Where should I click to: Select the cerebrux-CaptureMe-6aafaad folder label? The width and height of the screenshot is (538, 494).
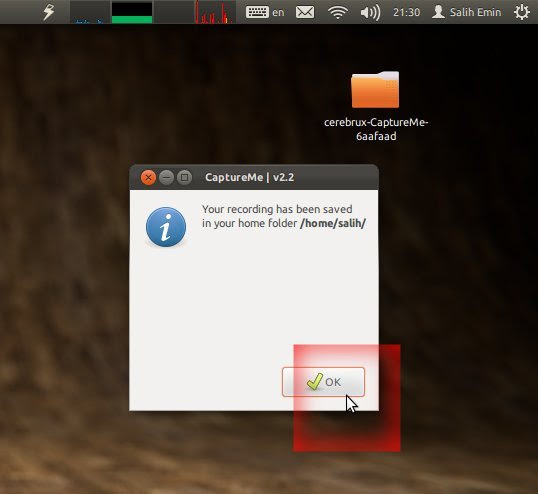pyautogui.click(x=376, y=129)
